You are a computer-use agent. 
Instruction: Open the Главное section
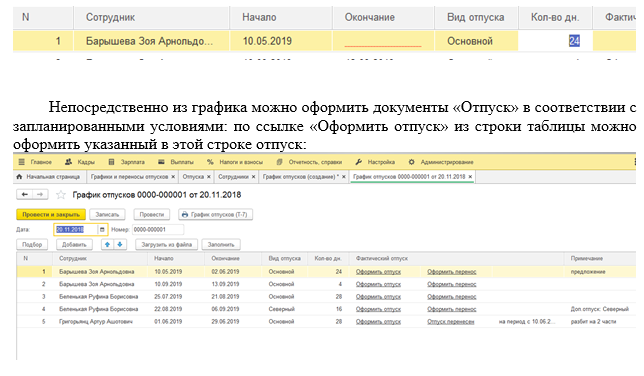coord(41,162)
